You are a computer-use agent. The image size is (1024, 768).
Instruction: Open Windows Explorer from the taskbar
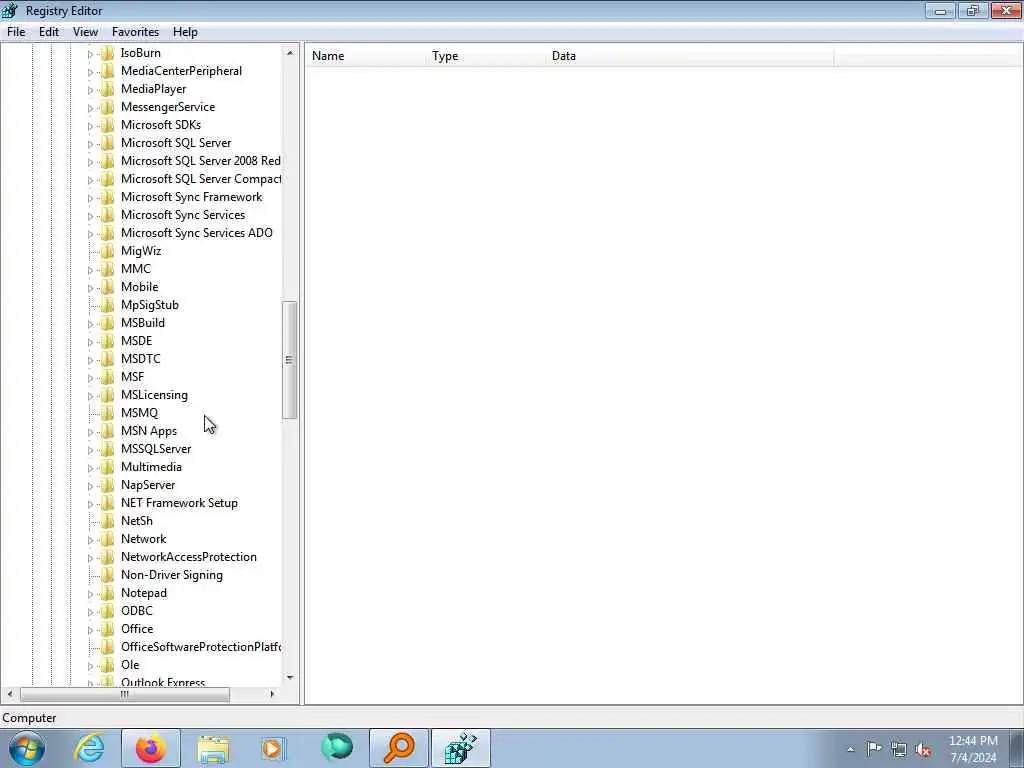pyautogui.click(x=213, y=748)
